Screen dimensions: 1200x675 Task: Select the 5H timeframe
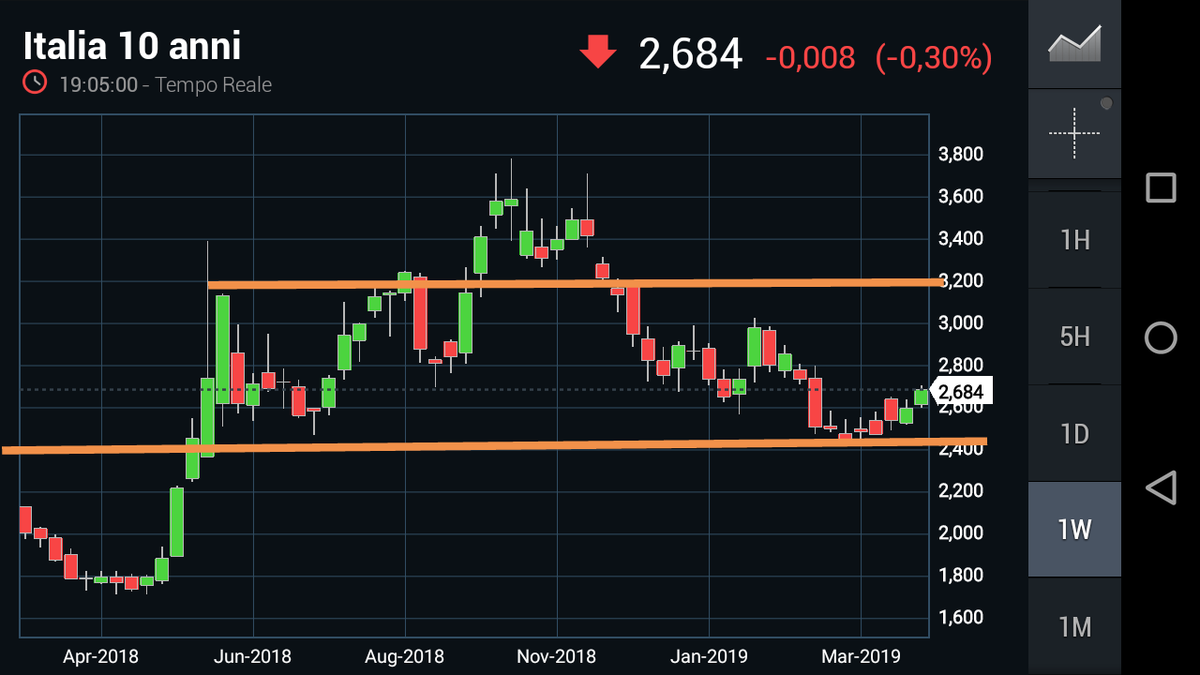[x=1074, y=336]
